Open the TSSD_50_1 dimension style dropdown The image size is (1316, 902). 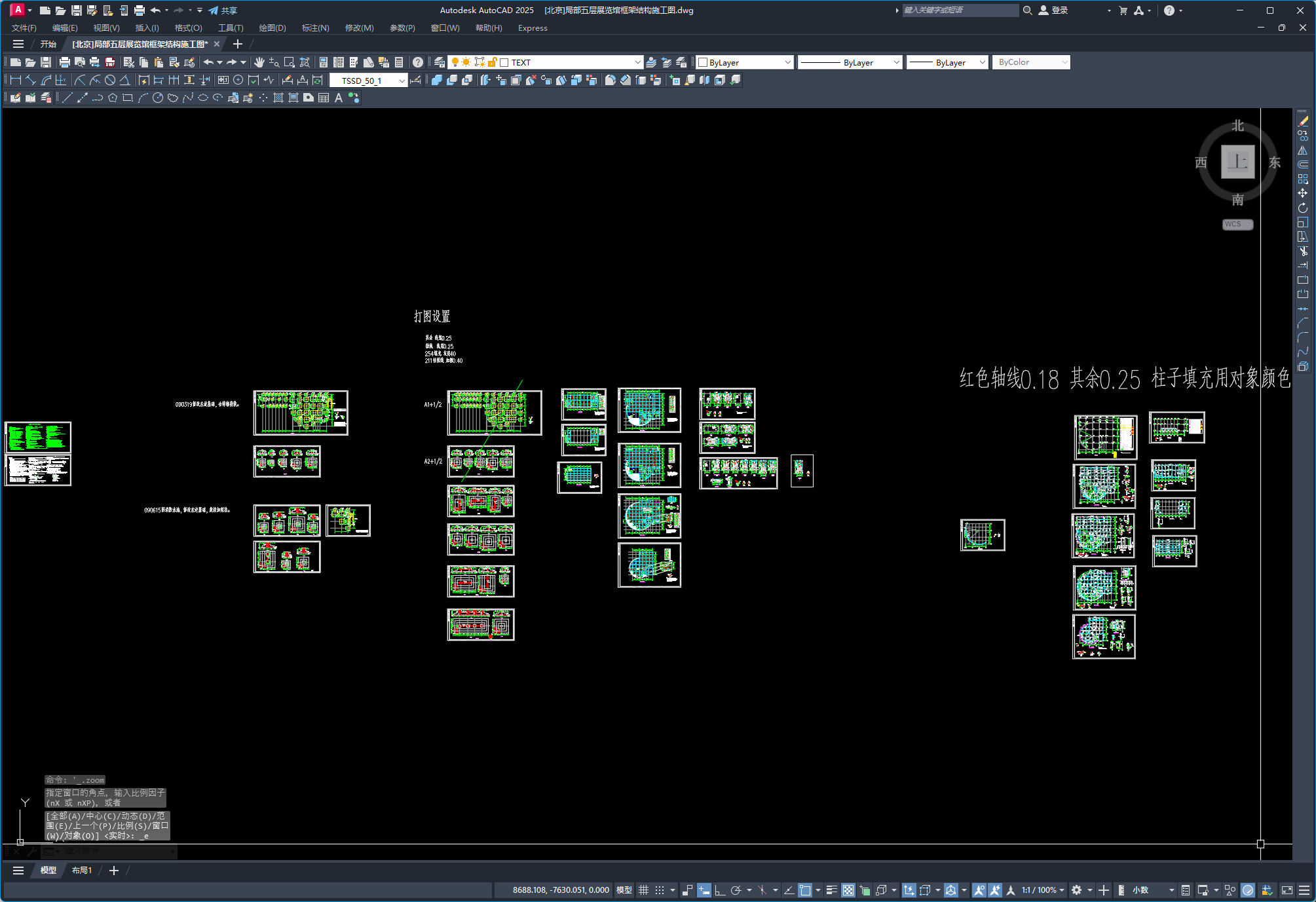[402, 81]
